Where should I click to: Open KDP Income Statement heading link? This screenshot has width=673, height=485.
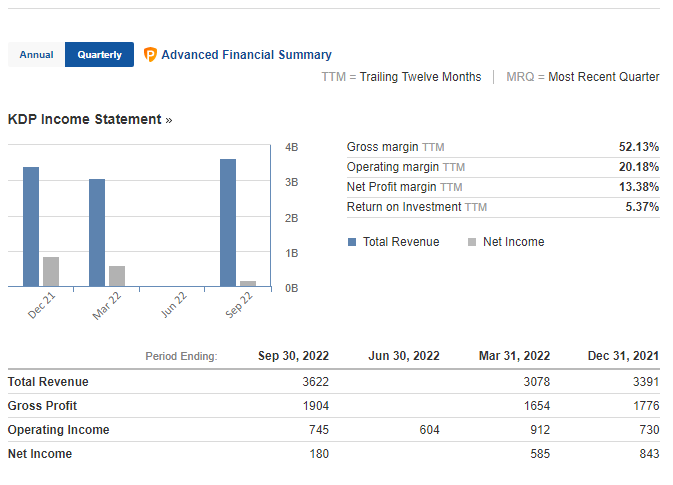point(90,119)
